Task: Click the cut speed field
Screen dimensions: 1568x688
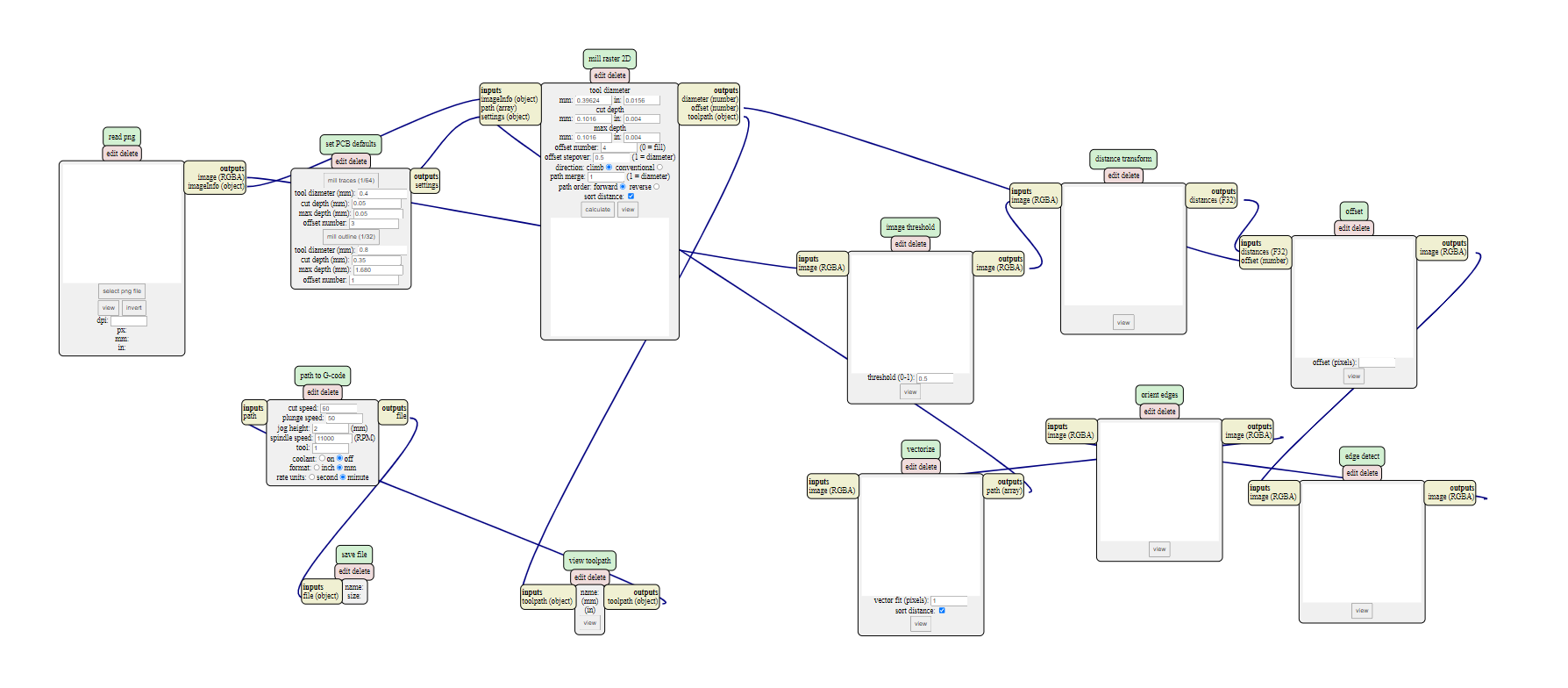Action: point(338,409)
